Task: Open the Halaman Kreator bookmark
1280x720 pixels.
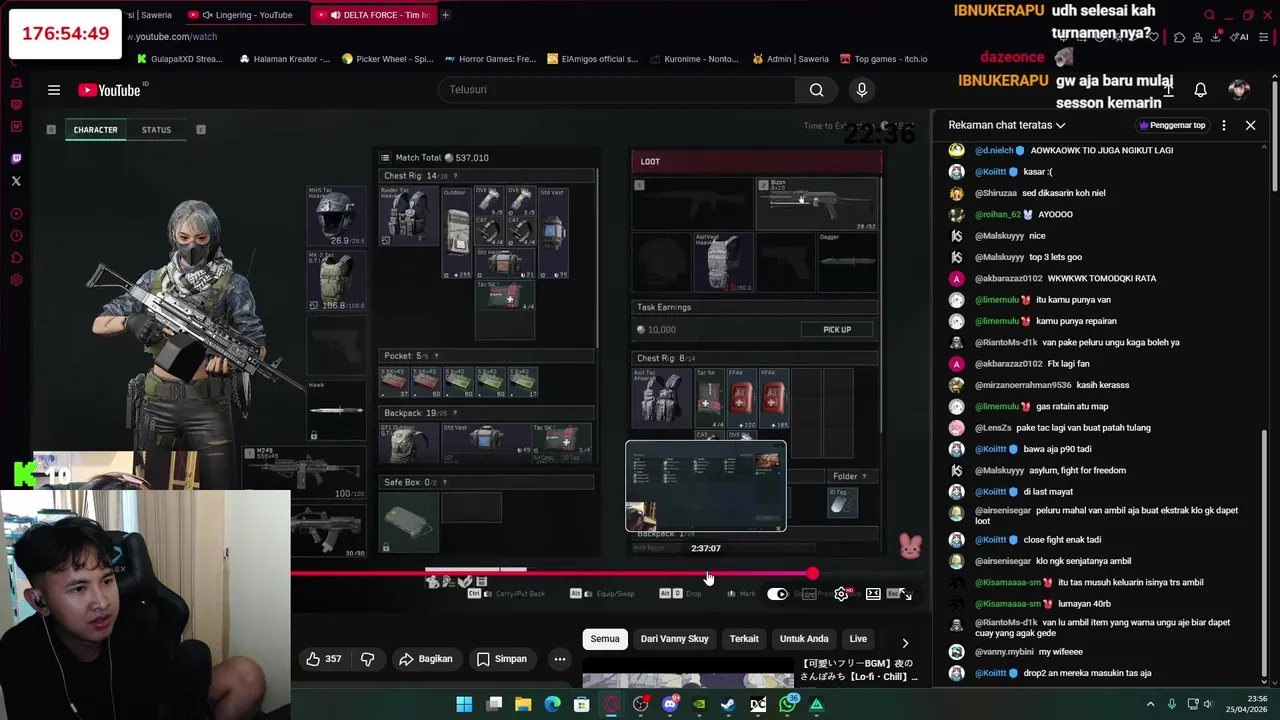Action: click(x=285, y=59)
